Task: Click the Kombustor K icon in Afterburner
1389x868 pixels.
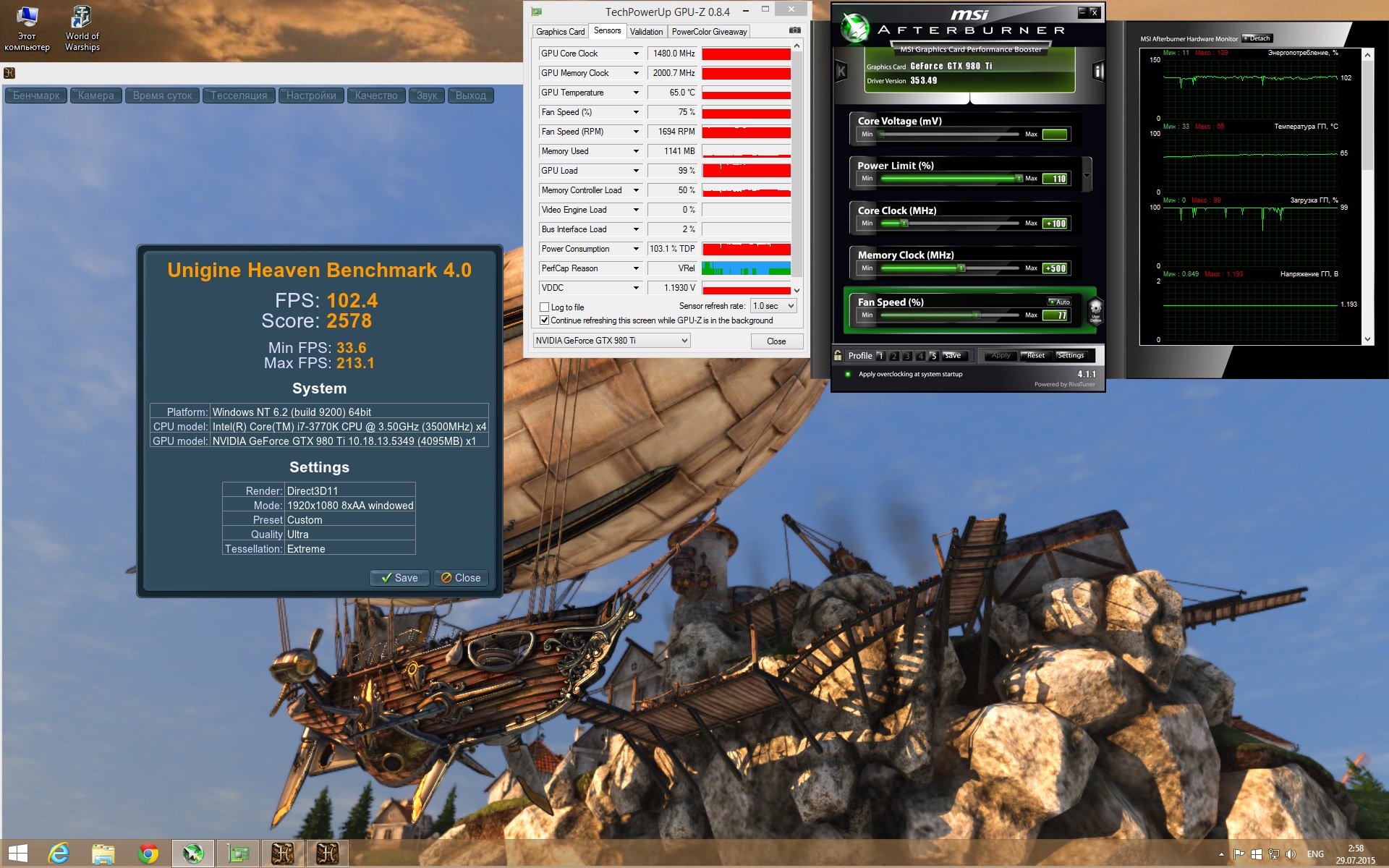Action: pyautogui.click(x=841, y=71)
